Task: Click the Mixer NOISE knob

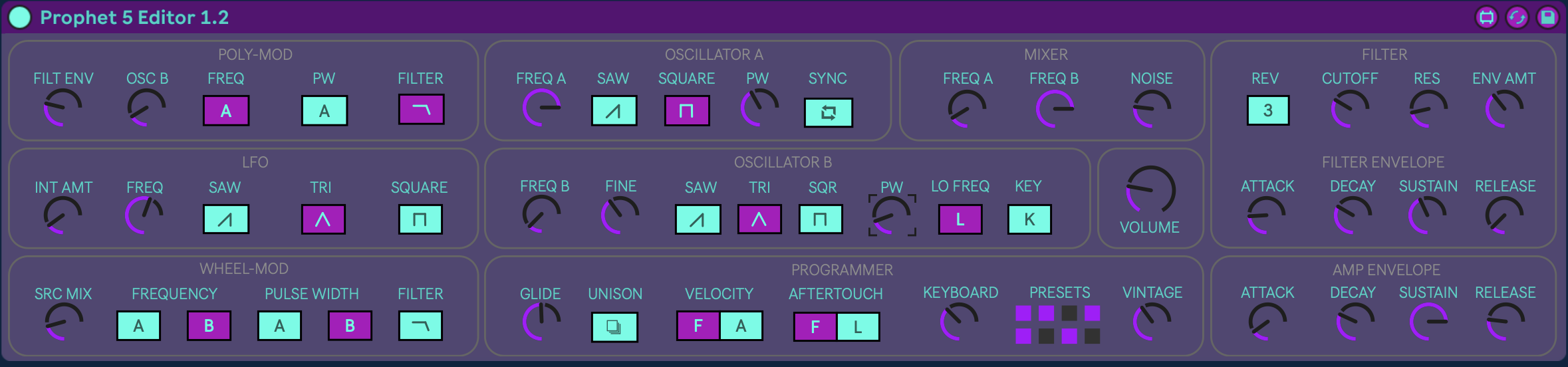Action: [x=1152, y=109]
